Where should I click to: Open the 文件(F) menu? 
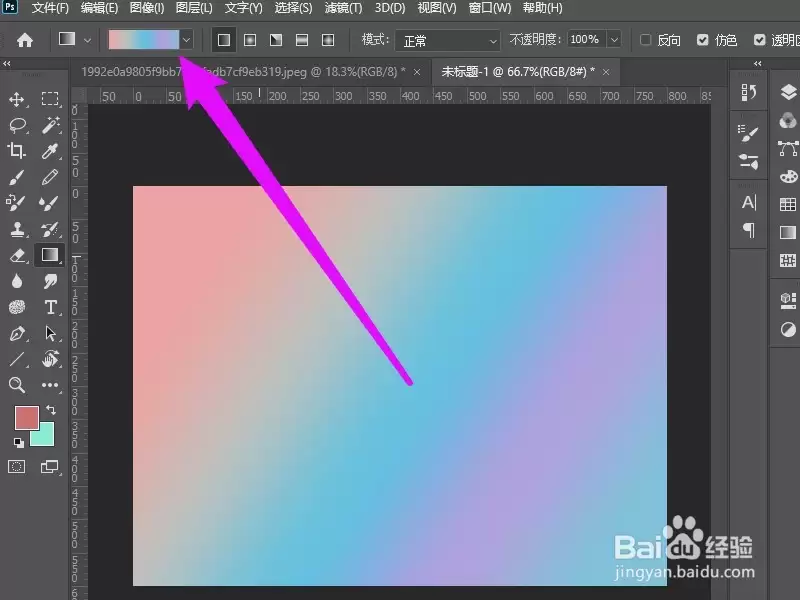pyautogui.click(x=50, y=8)
